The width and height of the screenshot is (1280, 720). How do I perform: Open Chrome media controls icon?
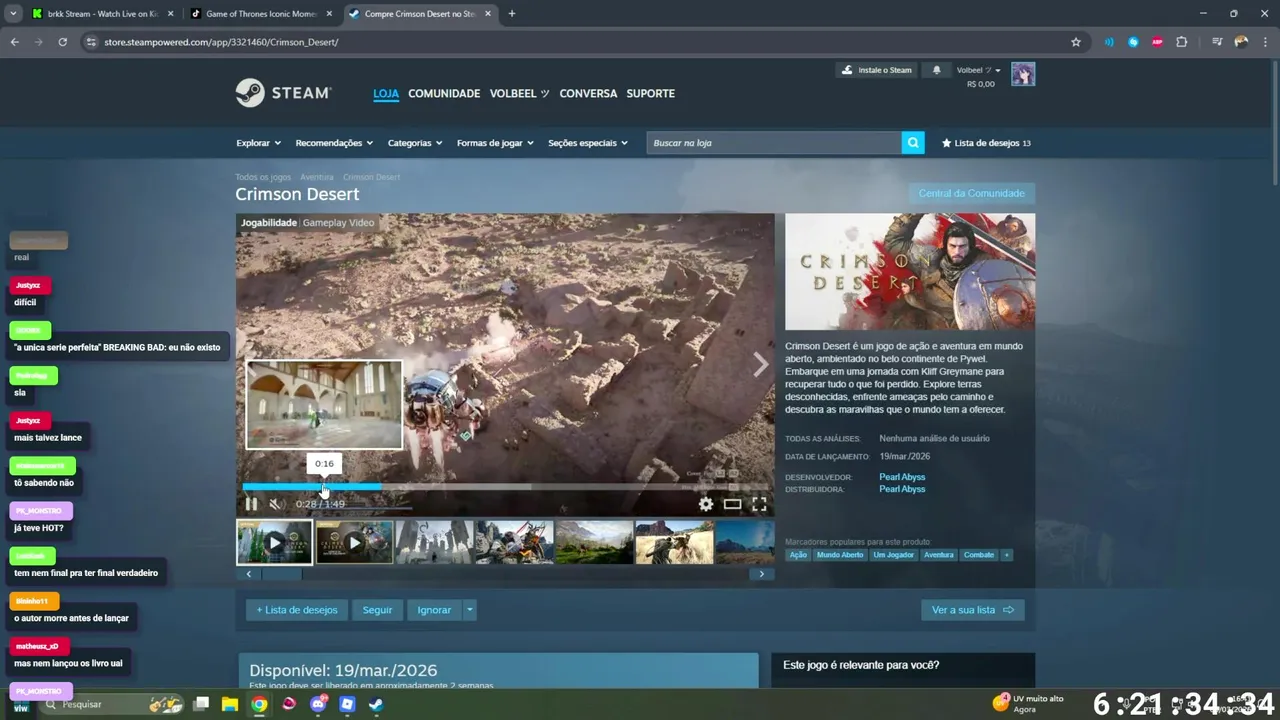[1217, 42]
